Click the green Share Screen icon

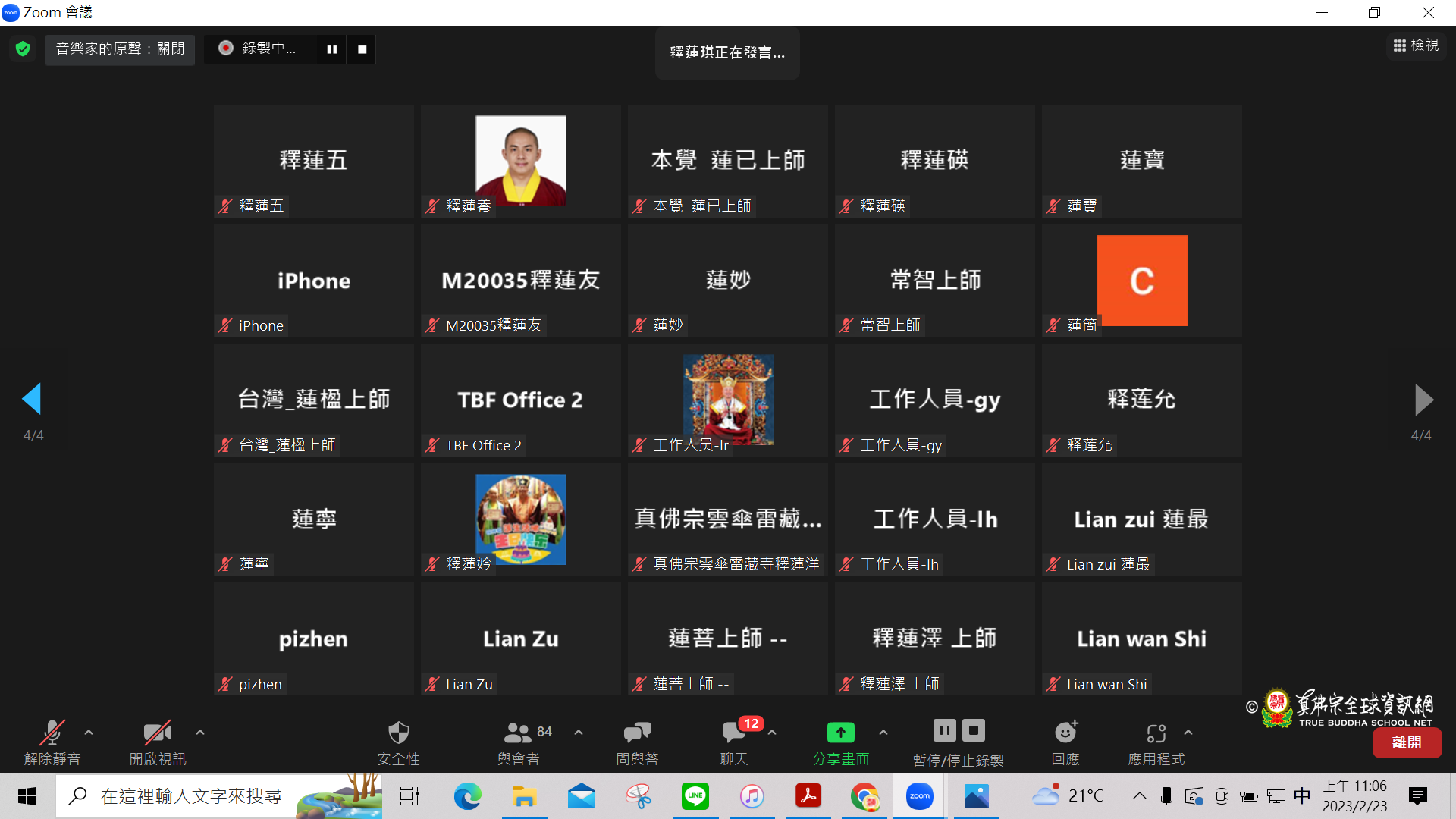[840, 733]
